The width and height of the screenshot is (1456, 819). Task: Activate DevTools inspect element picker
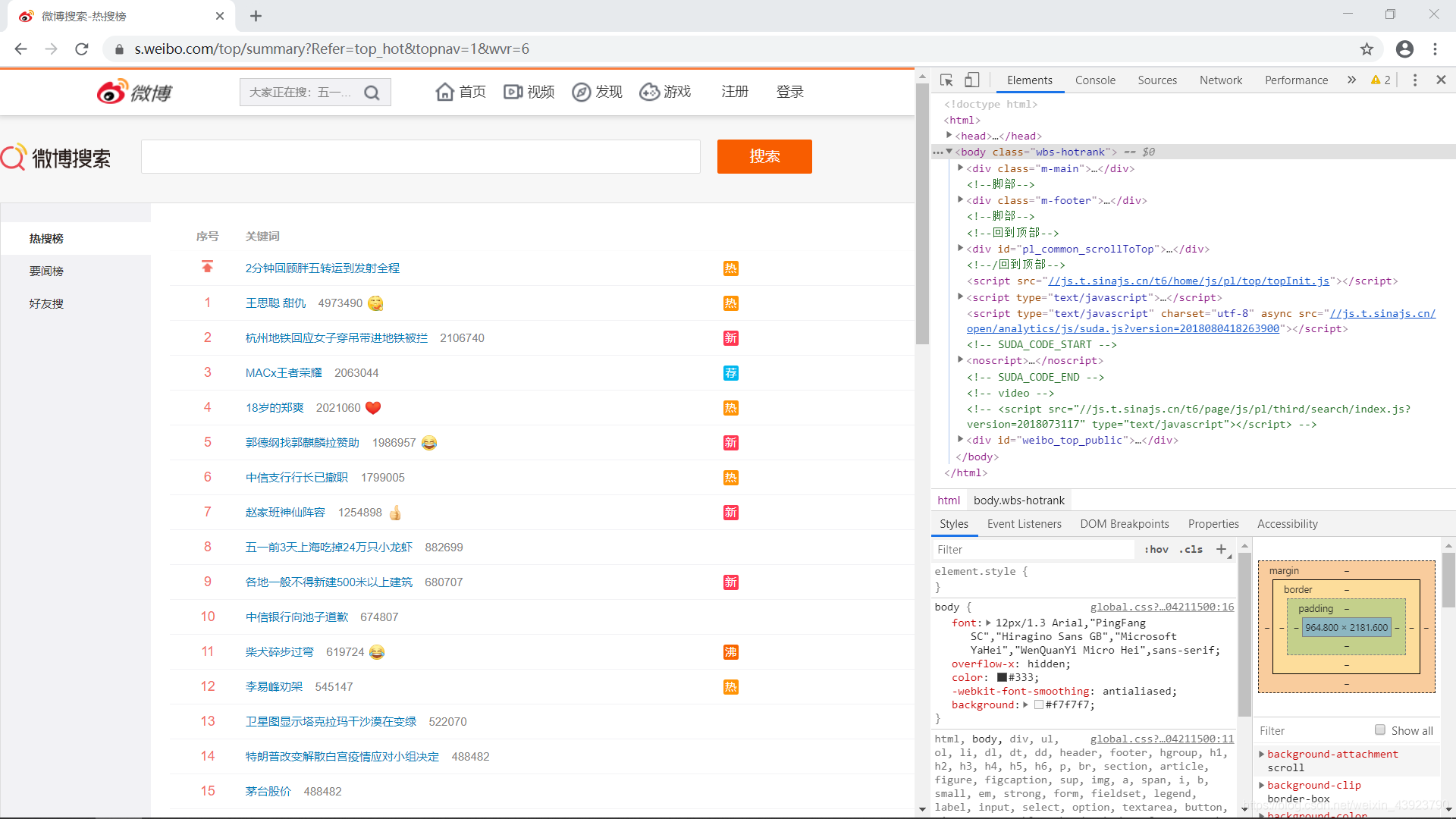(x=946, y=80)
